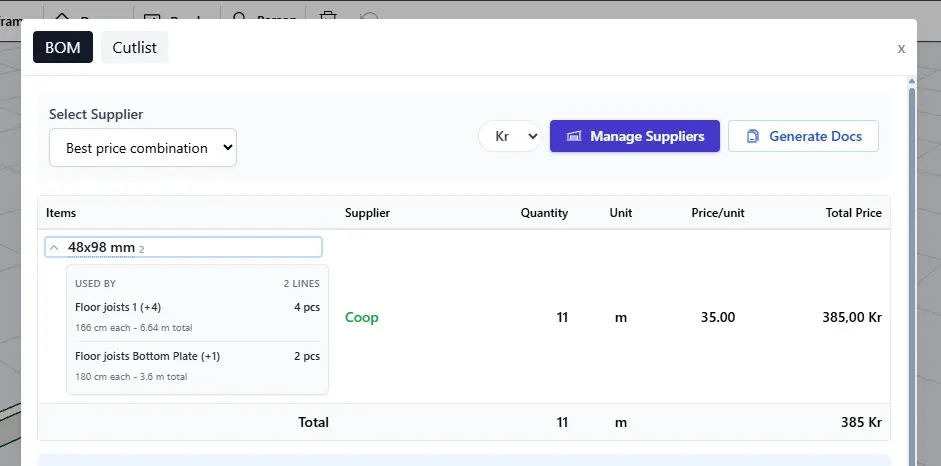
Task: Click the 4 pcs count for Floor joists 1
Action: coord(307,307)
